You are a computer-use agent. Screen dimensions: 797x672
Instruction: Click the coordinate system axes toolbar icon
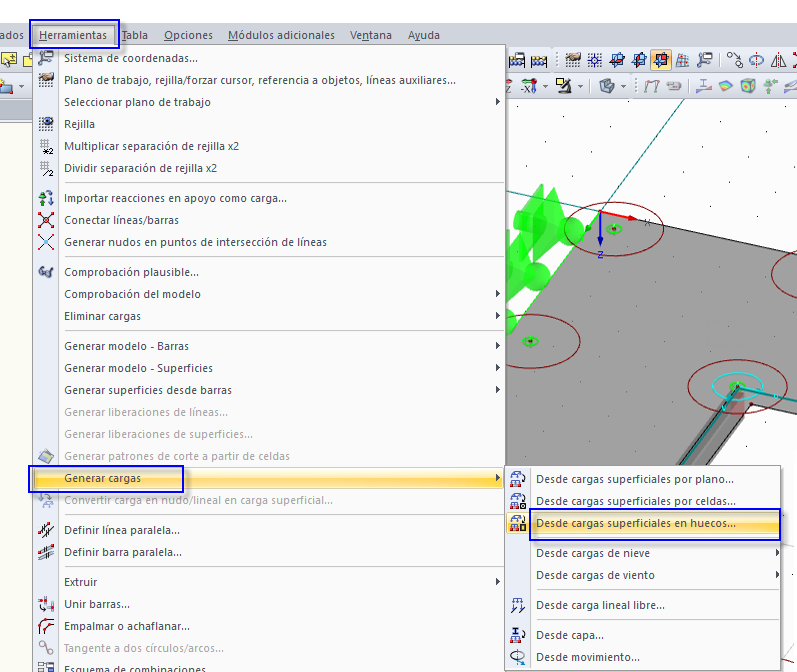pyautogui.click(x=705, y=60)
